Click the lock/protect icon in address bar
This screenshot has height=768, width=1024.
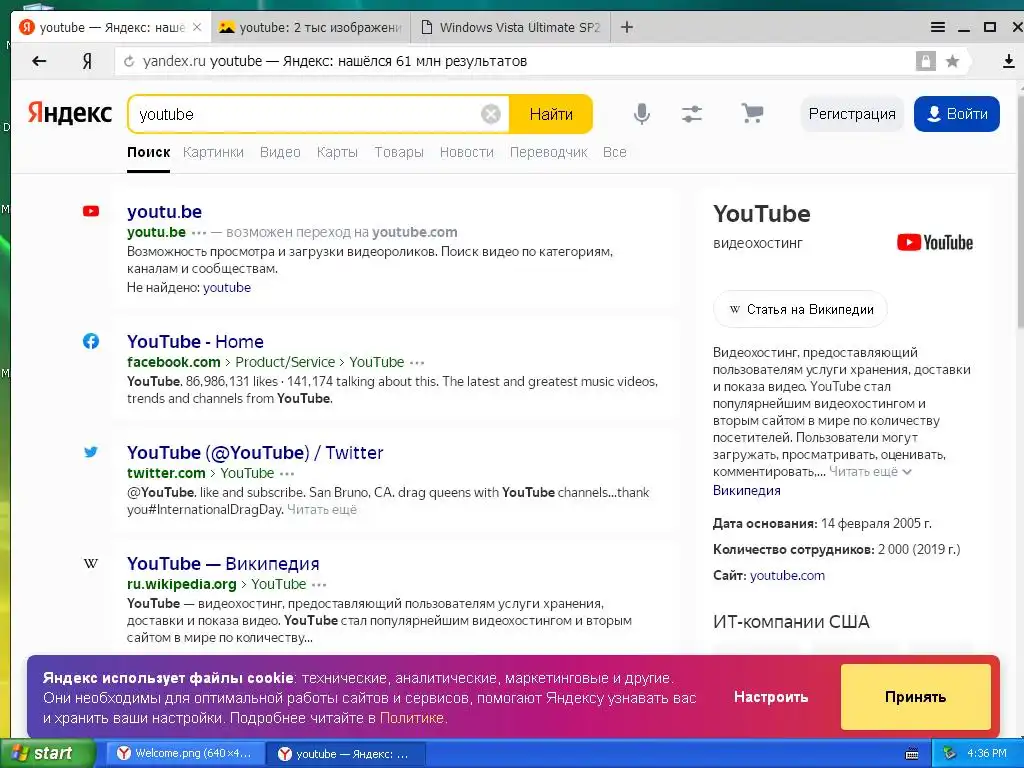pos(925,61)
